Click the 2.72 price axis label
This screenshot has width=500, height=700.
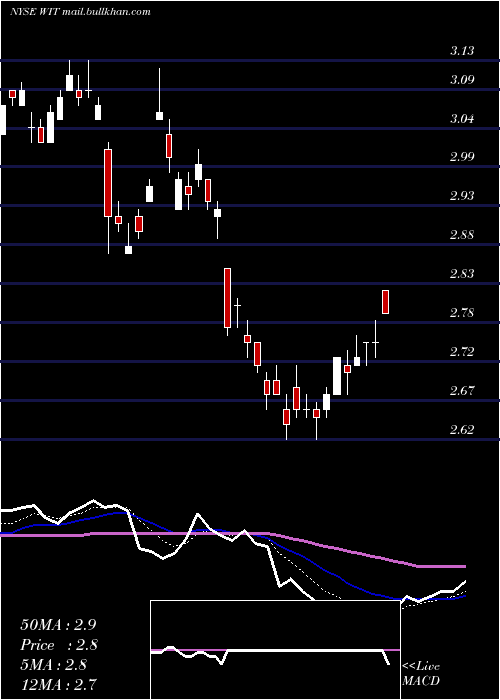[462, 352]
